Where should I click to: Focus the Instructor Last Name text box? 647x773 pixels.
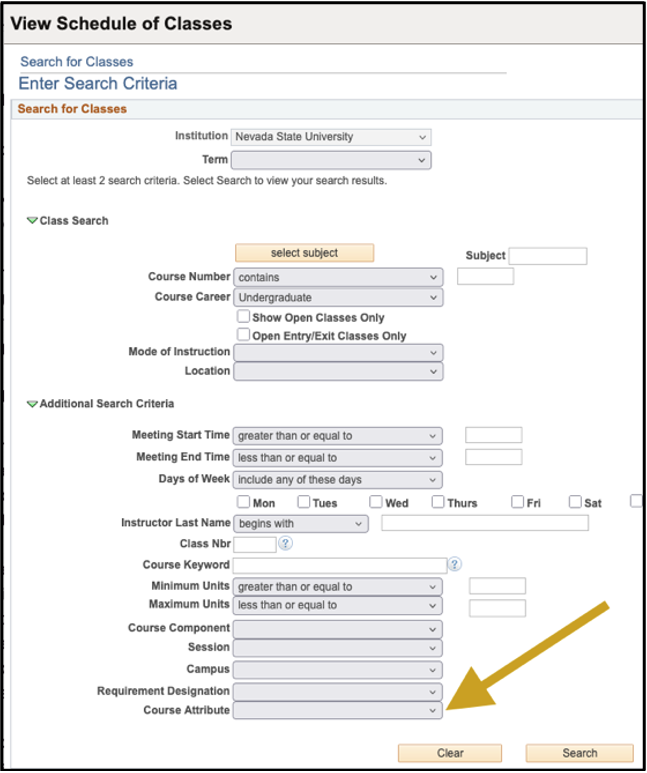[485, 523]
